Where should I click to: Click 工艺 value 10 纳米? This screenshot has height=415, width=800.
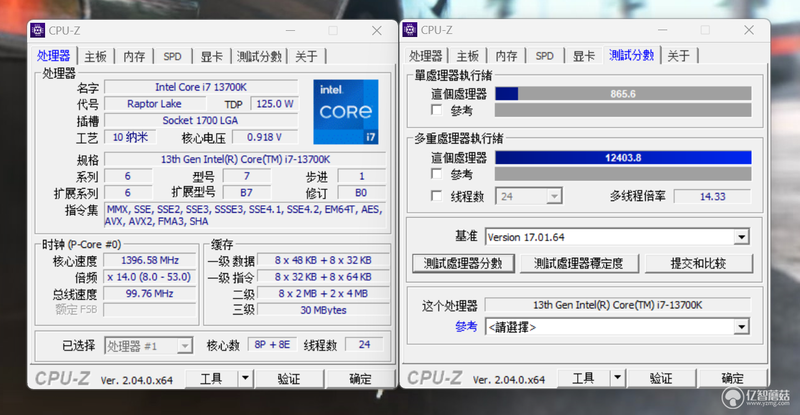tap(130, 137)
